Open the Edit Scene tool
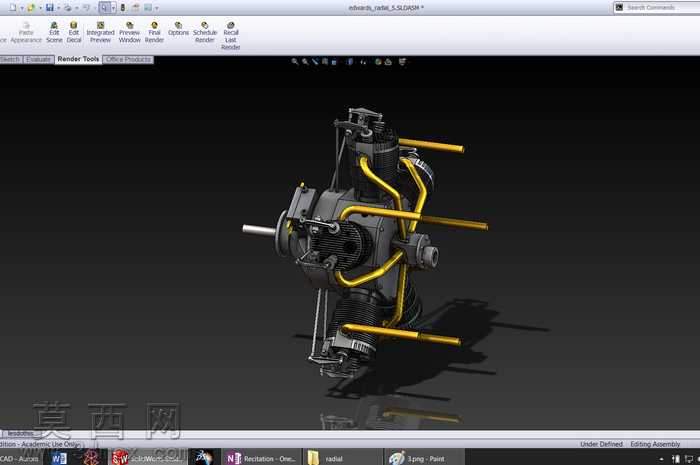 point(54,33)
